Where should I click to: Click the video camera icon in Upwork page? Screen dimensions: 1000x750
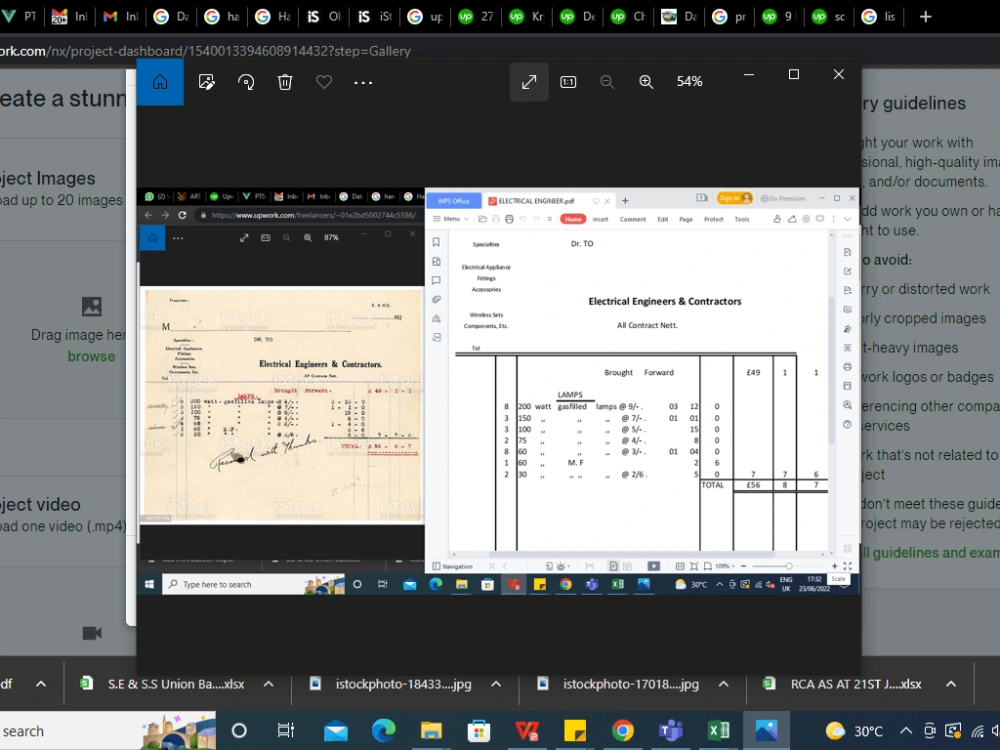(x=92, y=633)
